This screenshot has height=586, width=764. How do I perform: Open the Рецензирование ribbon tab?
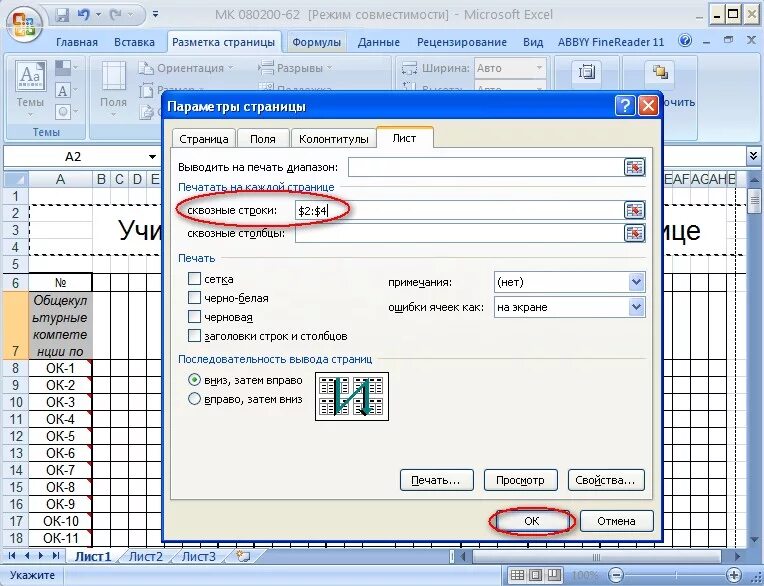(x=462, y=42)
